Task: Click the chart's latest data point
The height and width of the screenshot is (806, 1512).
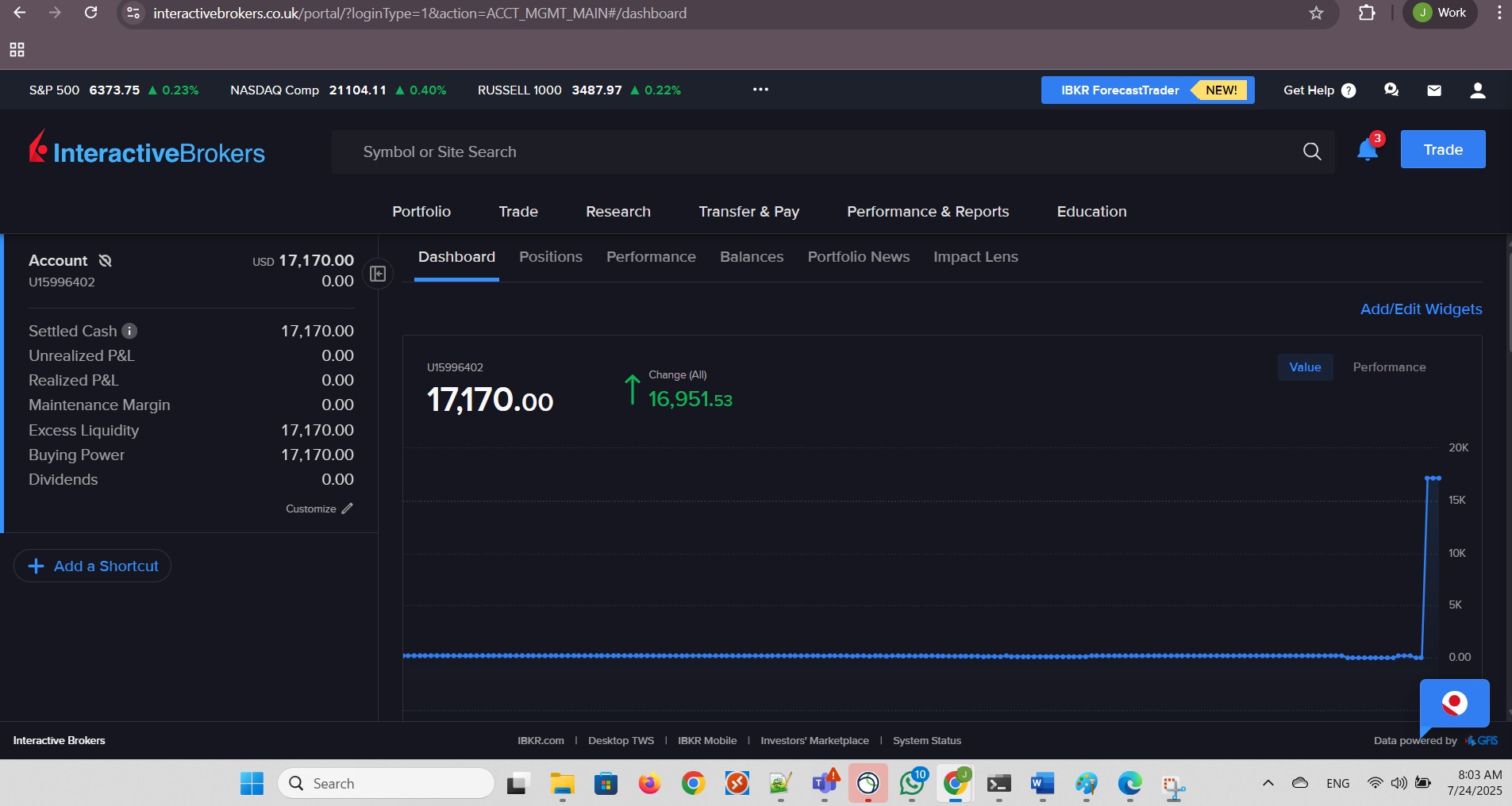Action: [x=1438, y=478]
